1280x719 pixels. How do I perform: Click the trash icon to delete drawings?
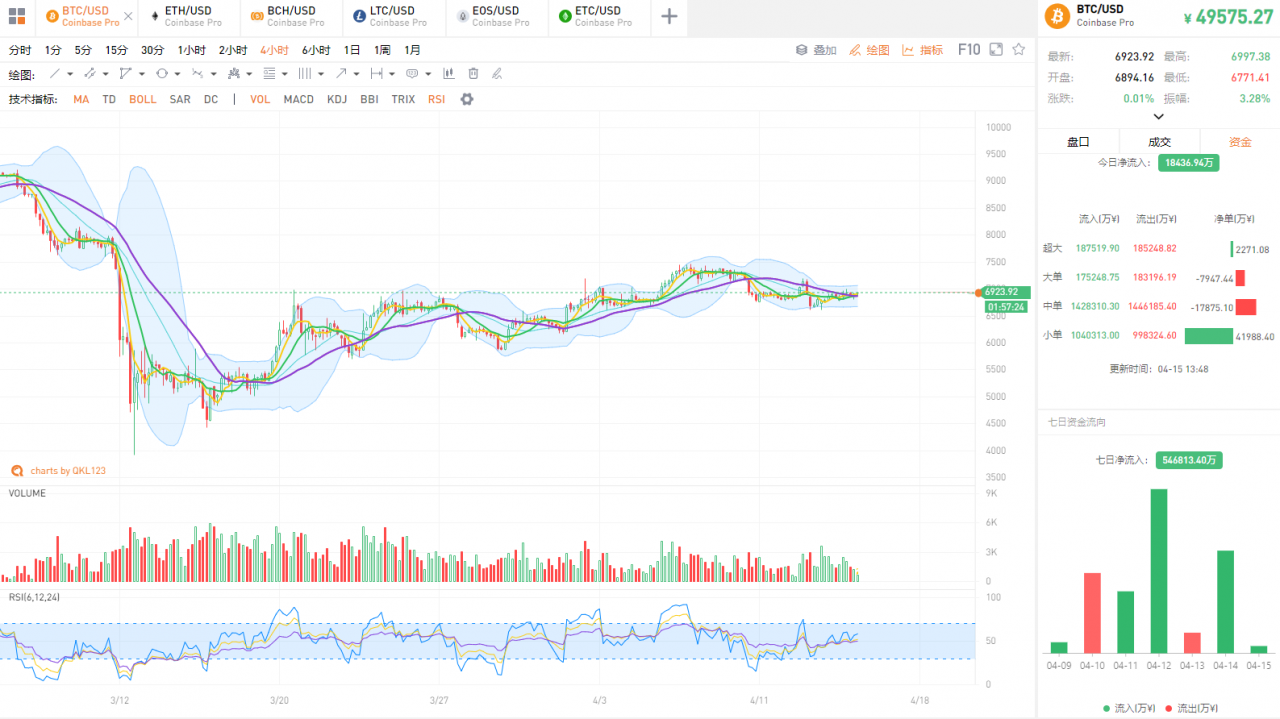(x=473, y=74)
